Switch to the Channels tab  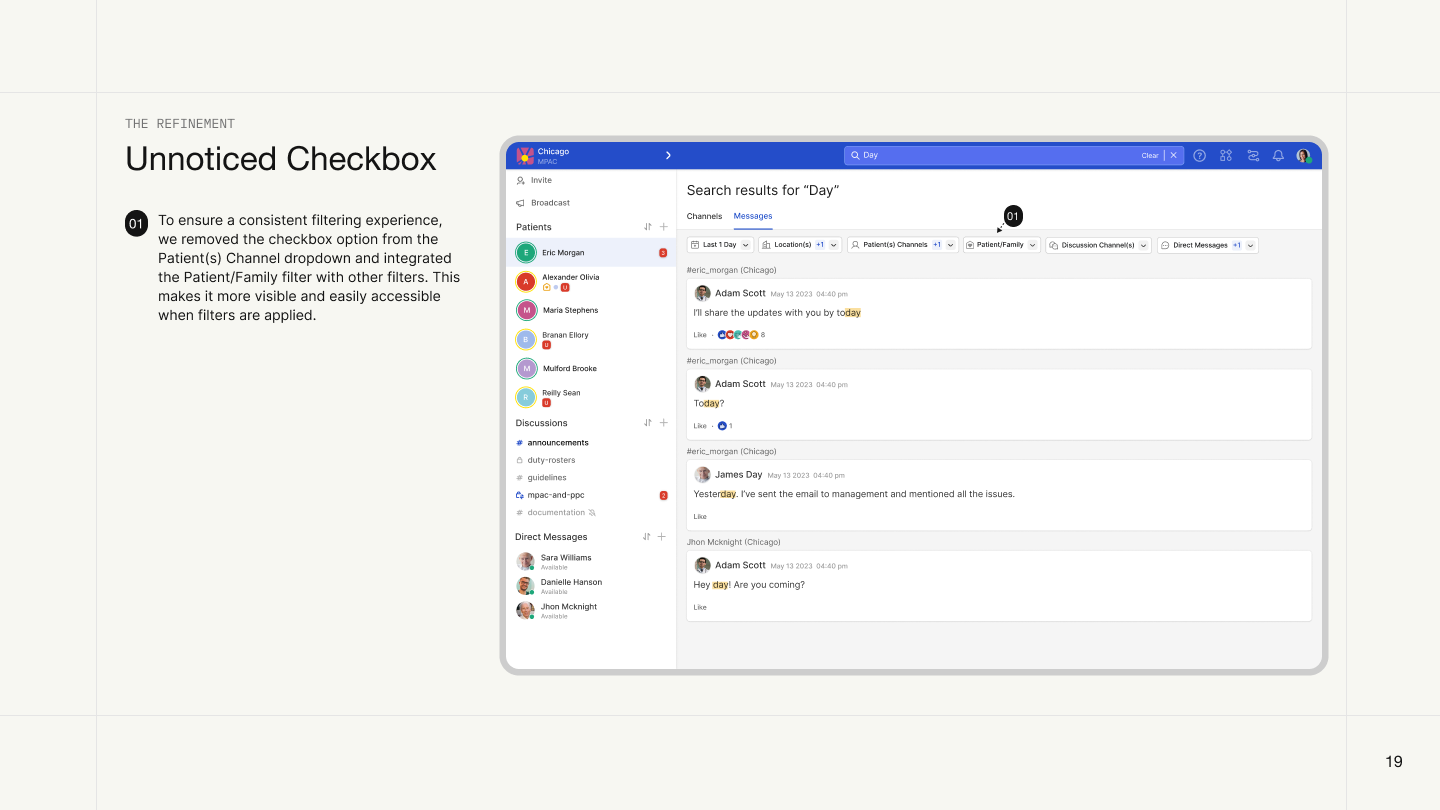point(704,216)
